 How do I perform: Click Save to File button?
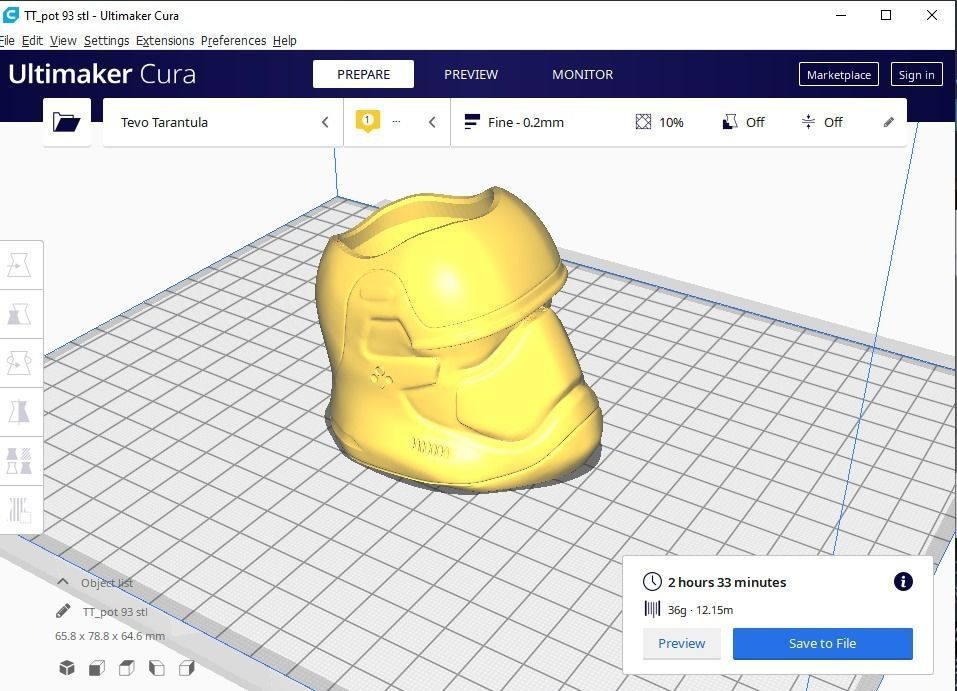pos(822,643)
